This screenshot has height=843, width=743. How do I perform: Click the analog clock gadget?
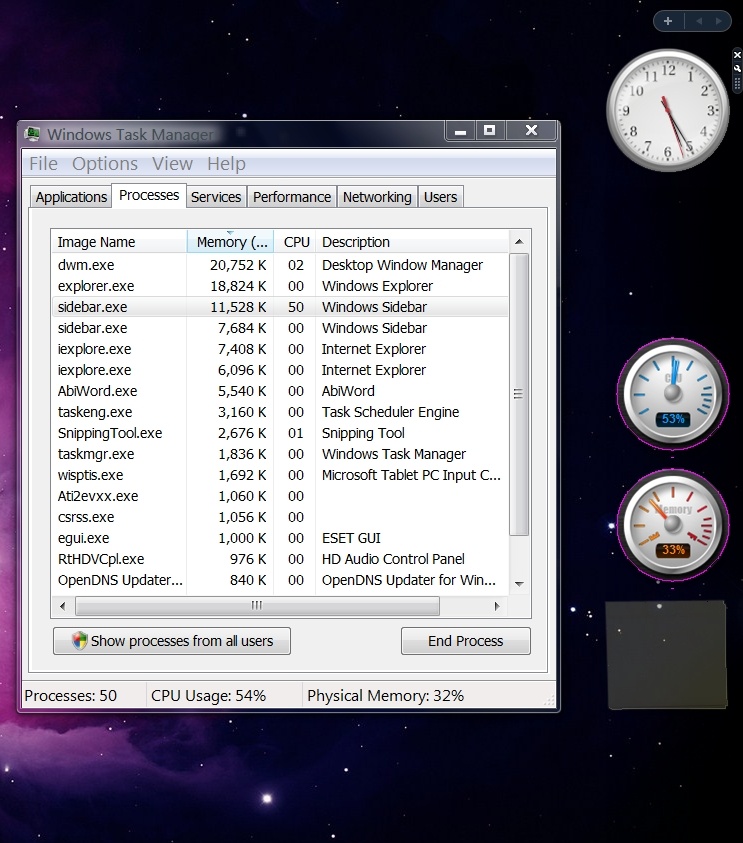(668, 111)
